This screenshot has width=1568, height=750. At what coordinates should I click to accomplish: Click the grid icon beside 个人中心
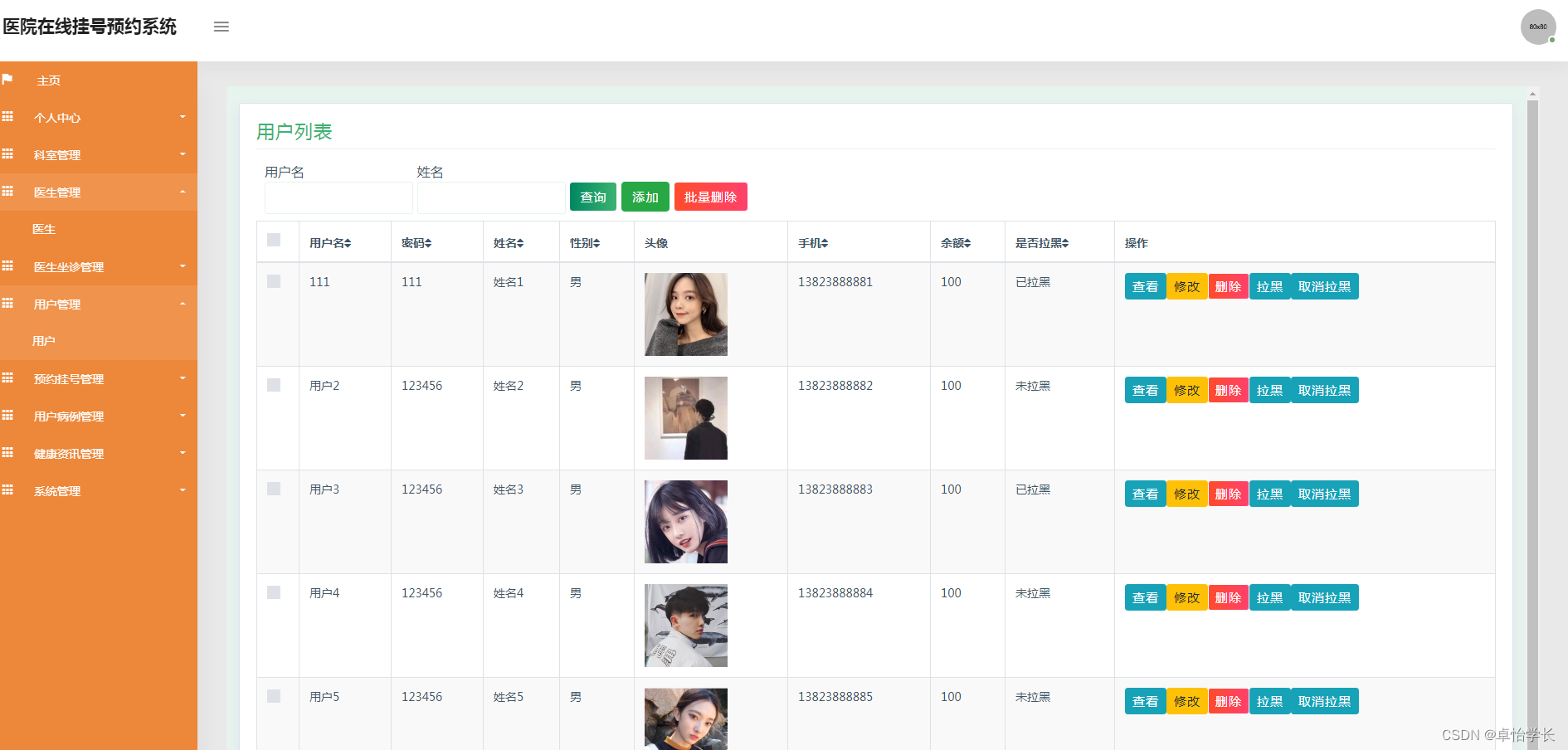click(7, 117)
